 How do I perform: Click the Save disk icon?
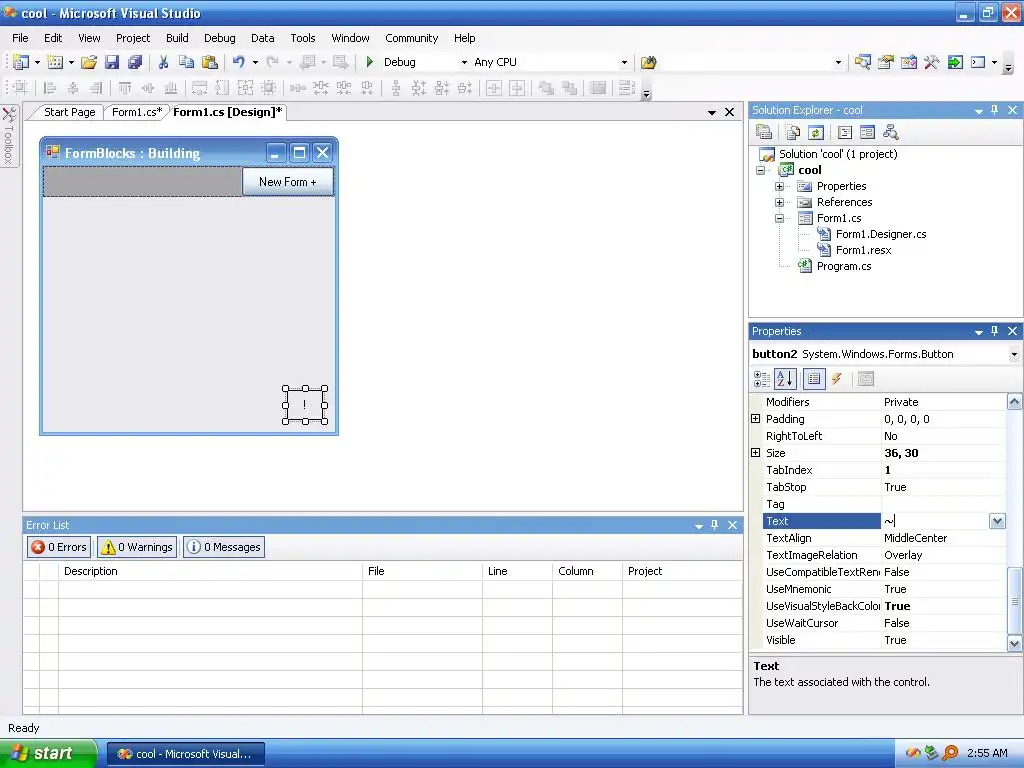[112, 62]
